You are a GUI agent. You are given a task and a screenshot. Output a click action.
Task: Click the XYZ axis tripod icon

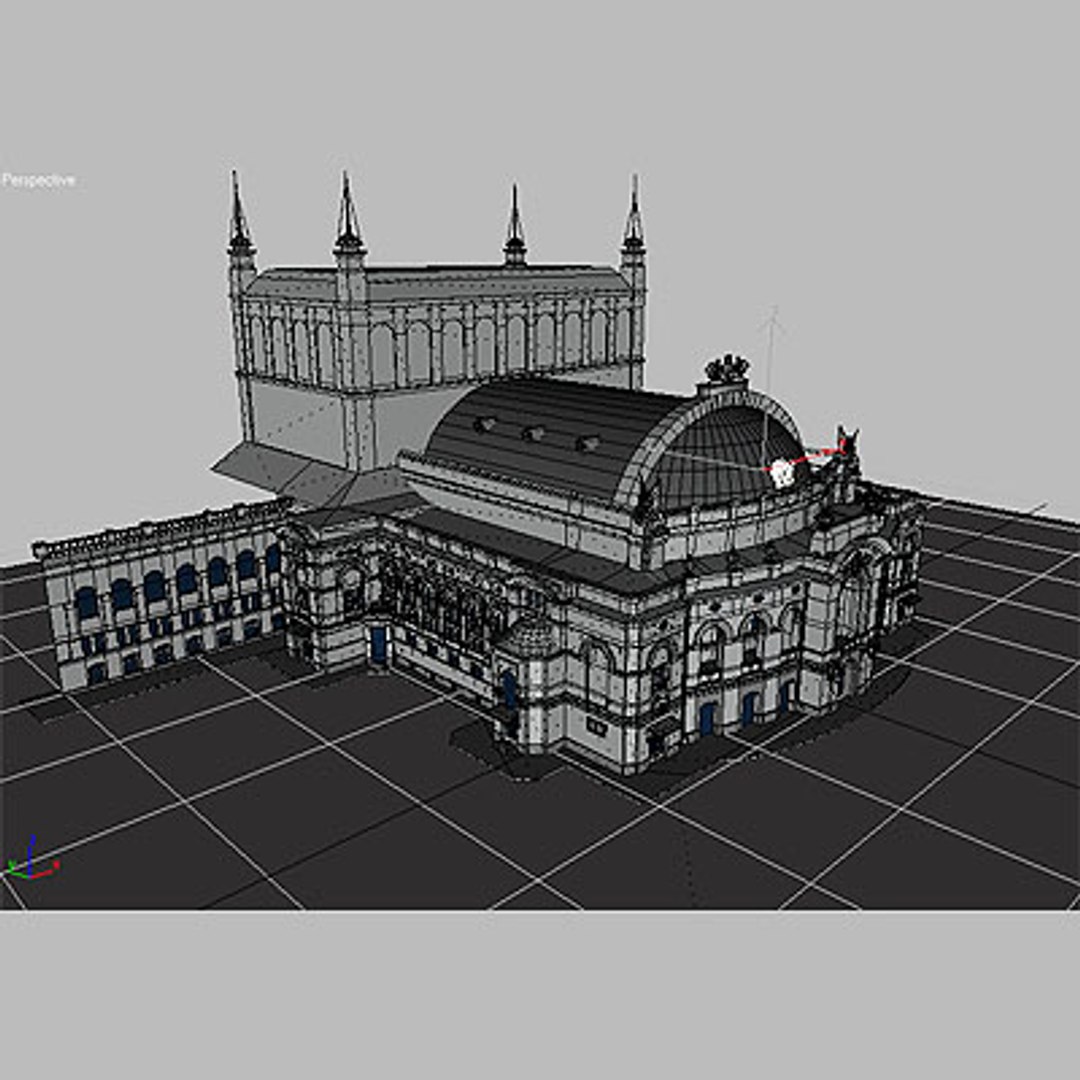point(31,860)
